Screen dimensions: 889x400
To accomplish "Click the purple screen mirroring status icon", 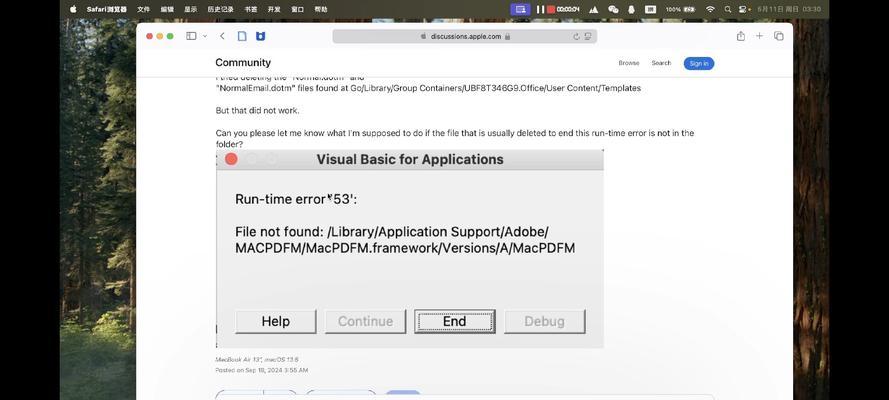I will tap(520, 10).
